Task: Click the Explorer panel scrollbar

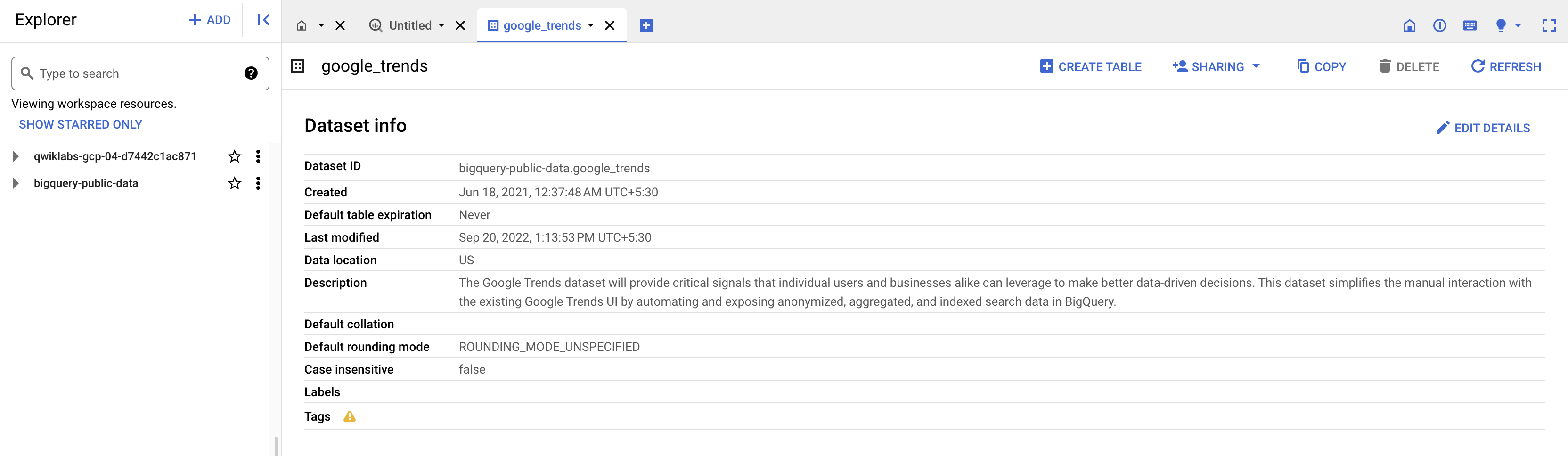Action: 276,446
